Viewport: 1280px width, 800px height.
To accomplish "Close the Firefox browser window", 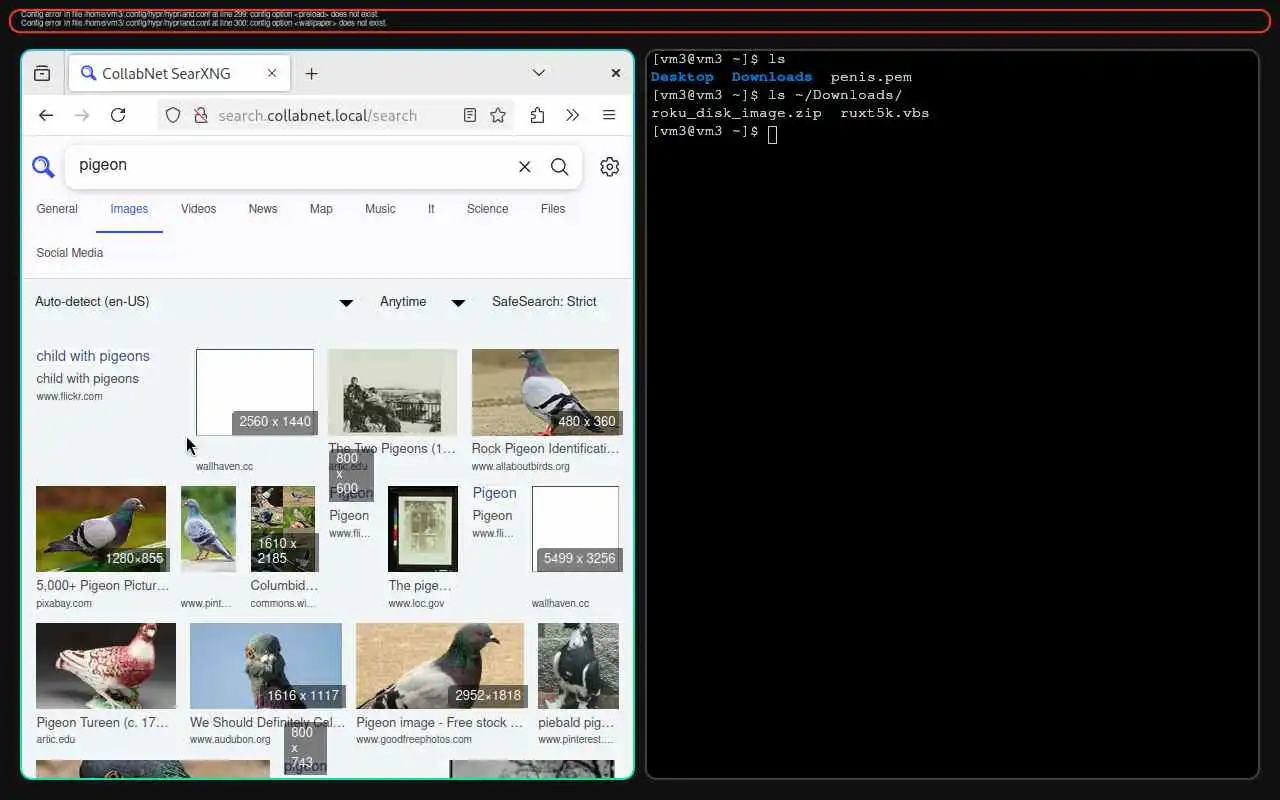I will point(616,73).
